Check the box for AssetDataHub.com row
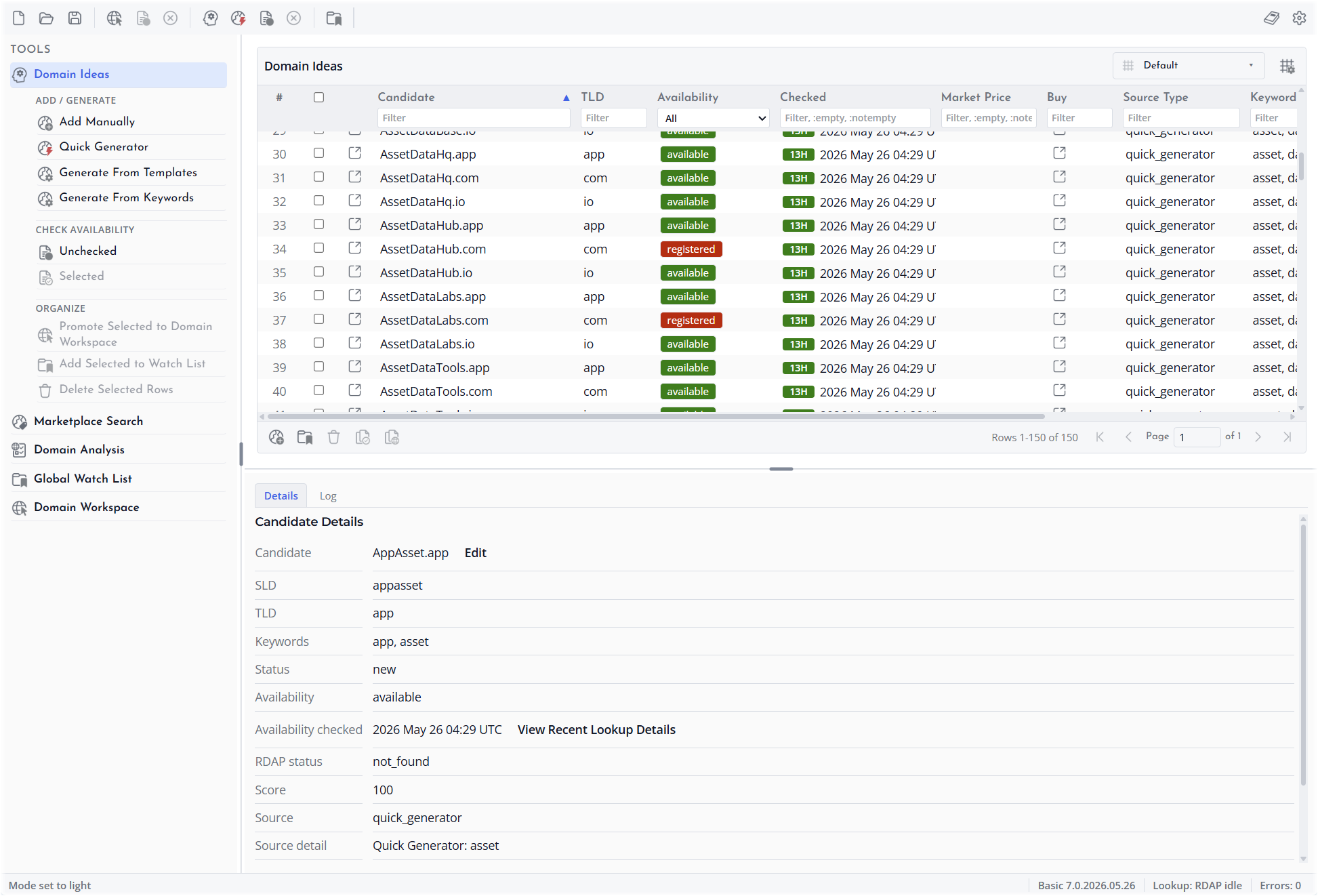 (318, 248)
